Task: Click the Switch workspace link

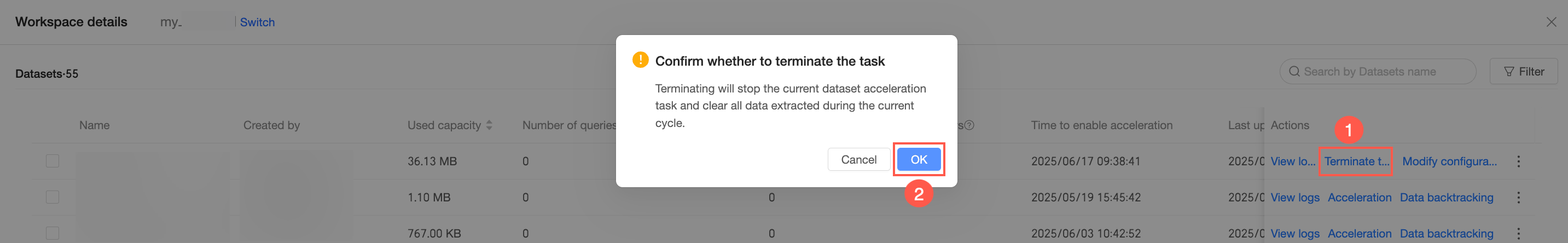Action: pos(257,22)
